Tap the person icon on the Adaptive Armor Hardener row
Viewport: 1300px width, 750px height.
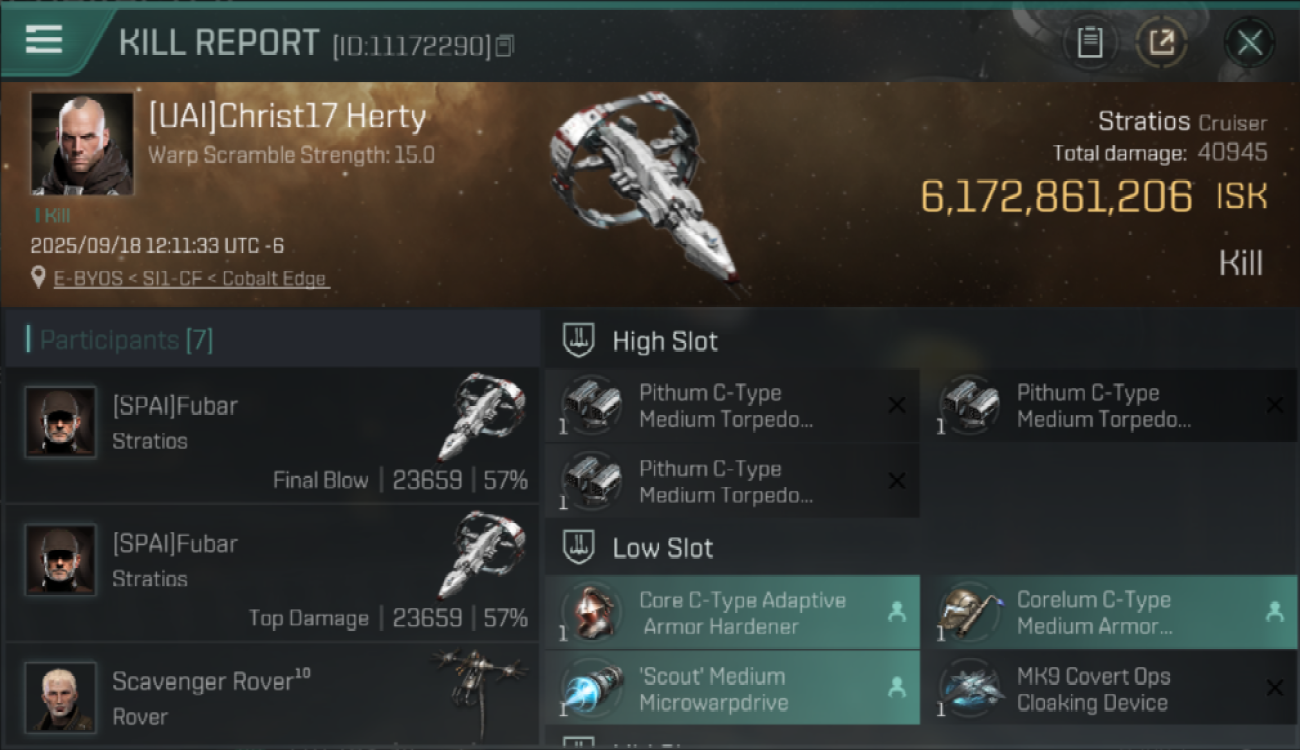tap(897, 612)
